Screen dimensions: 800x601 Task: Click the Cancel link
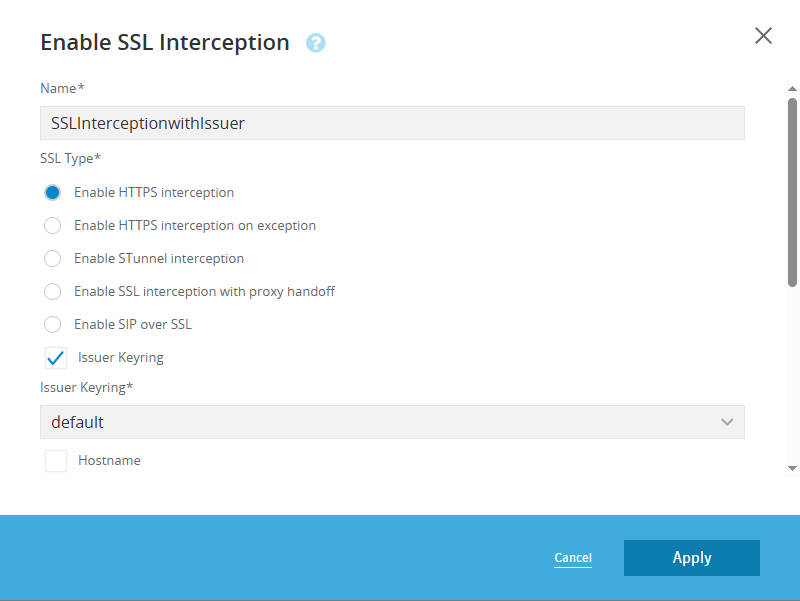point(573,558)
